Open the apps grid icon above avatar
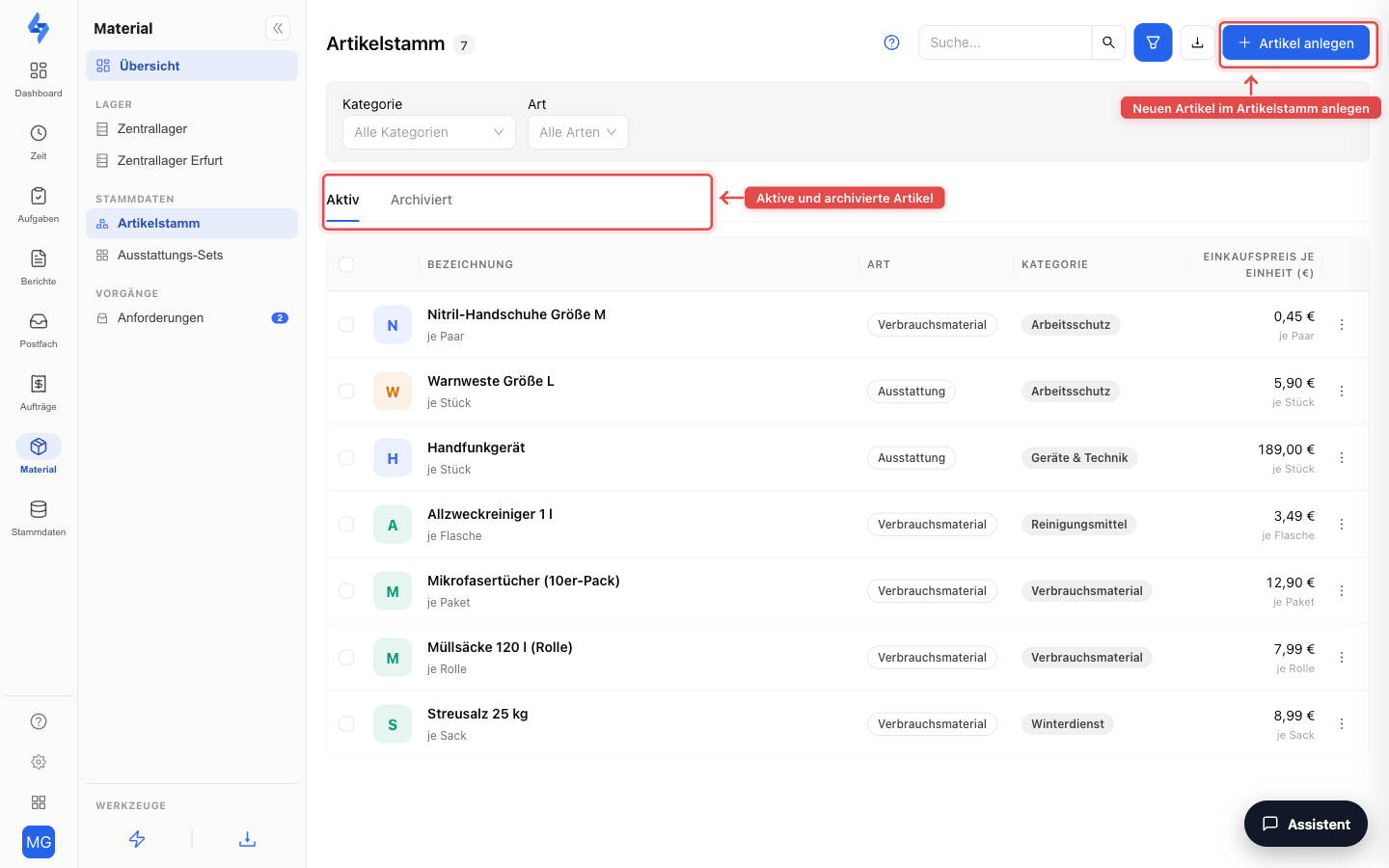This screenshot has height=868, width=1389. click(39, 802)
